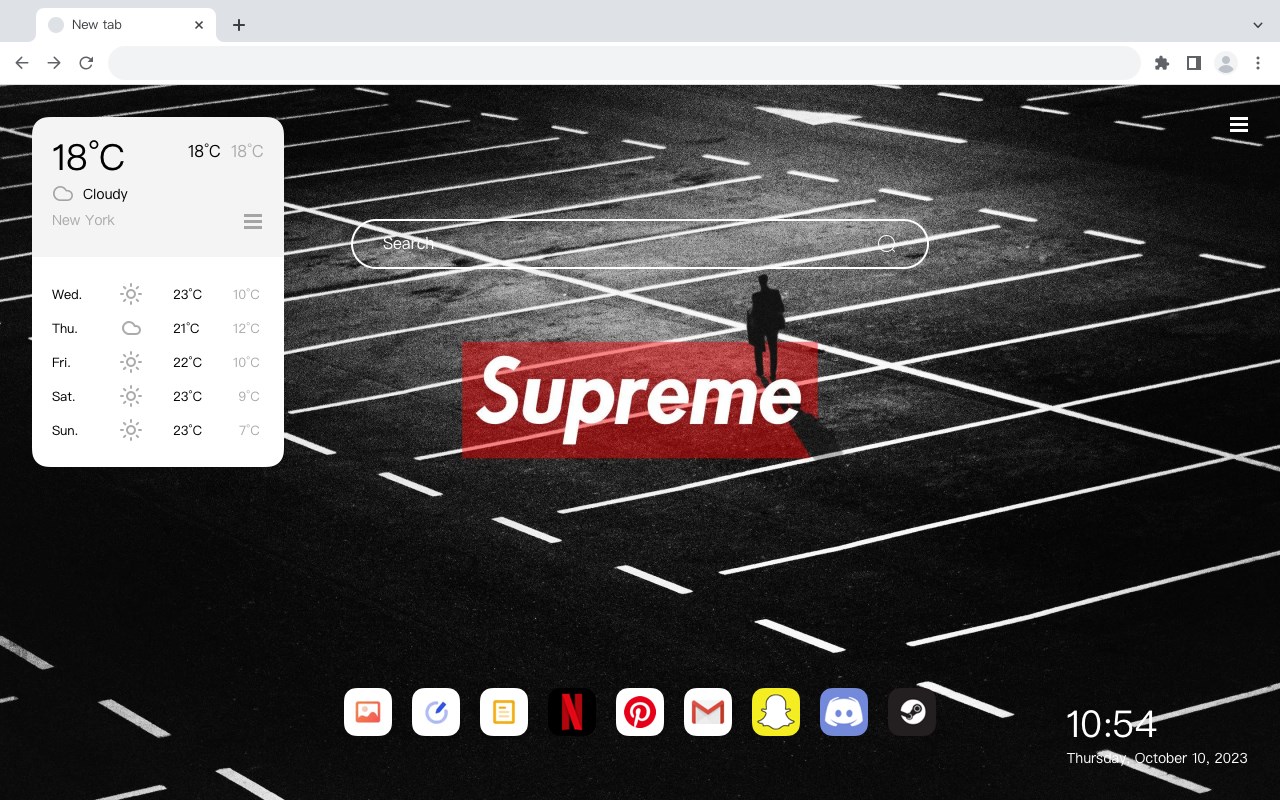Open the Chrome profile avatar
1280x800 pixels.
point(1226,63)
